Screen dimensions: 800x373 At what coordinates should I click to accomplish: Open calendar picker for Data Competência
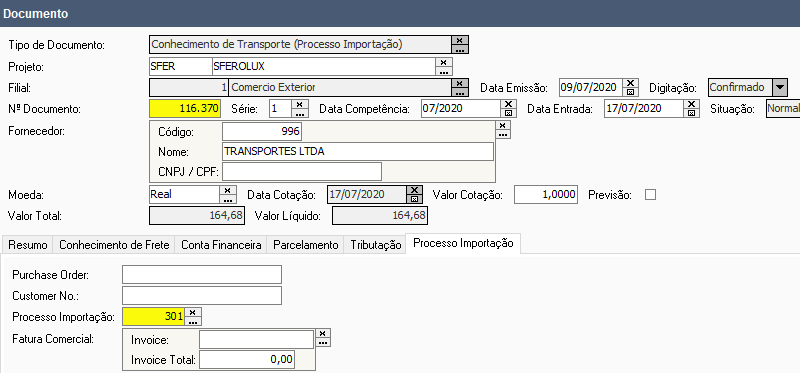pyautogui.click(x=508, y=113)
